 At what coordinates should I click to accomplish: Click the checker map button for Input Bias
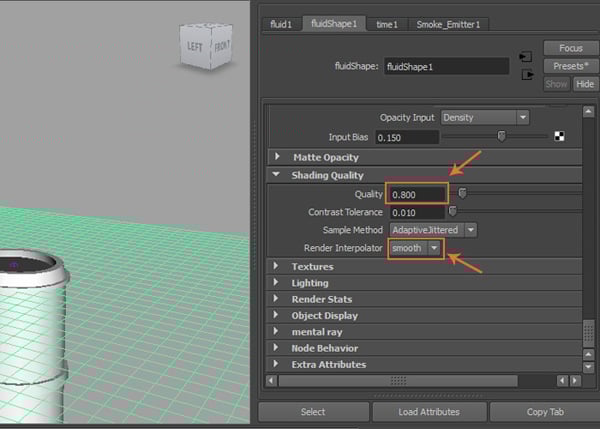[559, 136]
